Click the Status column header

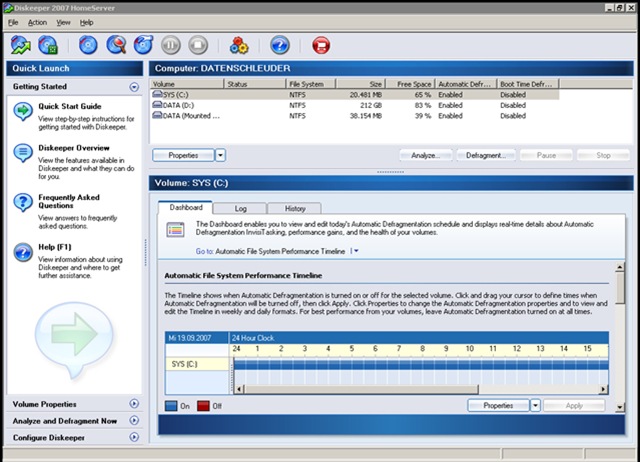(255, 84)
